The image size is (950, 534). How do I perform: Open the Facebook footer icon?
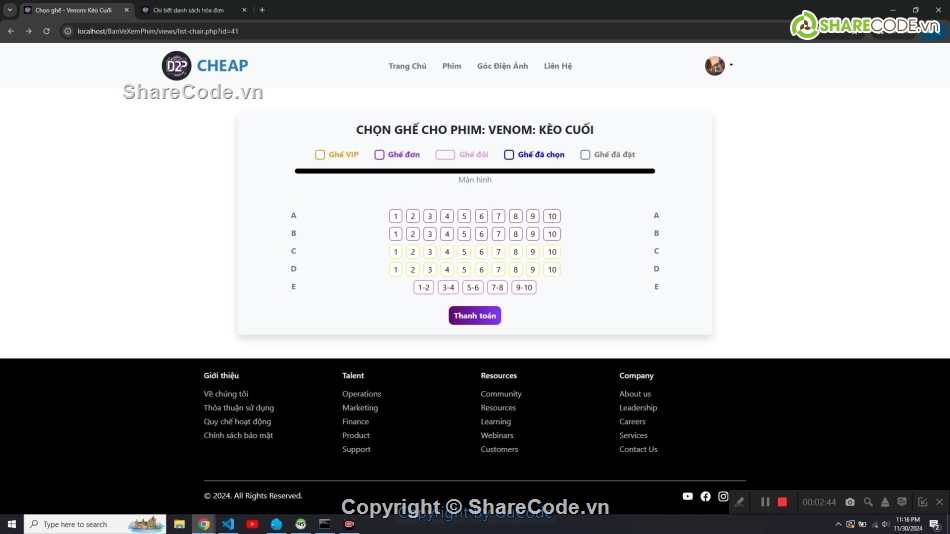[x=705, y=496]
